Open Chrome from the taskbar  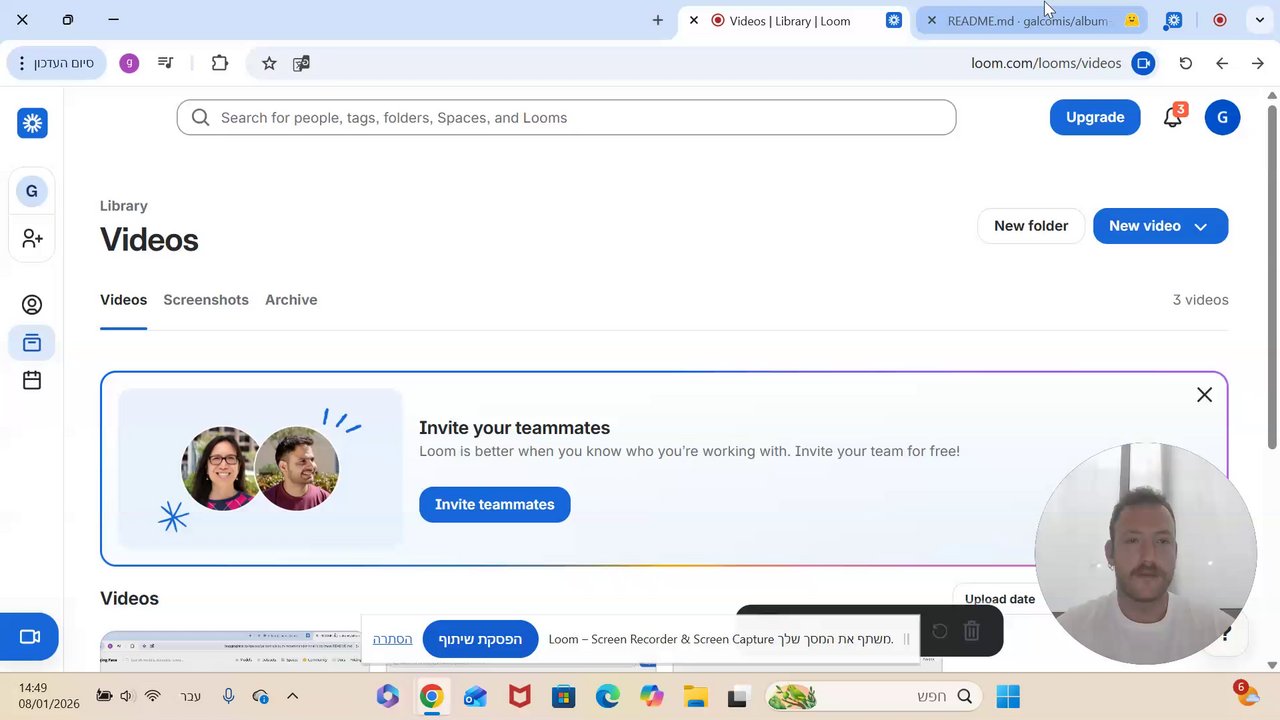point(431,696)
